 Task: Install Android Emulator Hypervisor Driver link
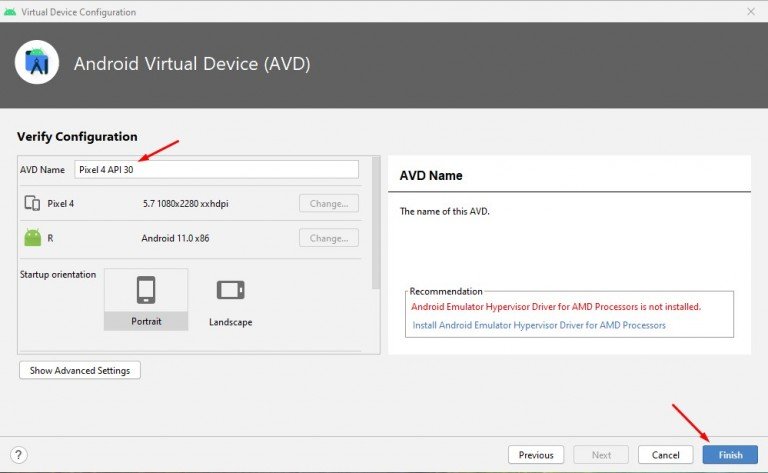point(539,325)
